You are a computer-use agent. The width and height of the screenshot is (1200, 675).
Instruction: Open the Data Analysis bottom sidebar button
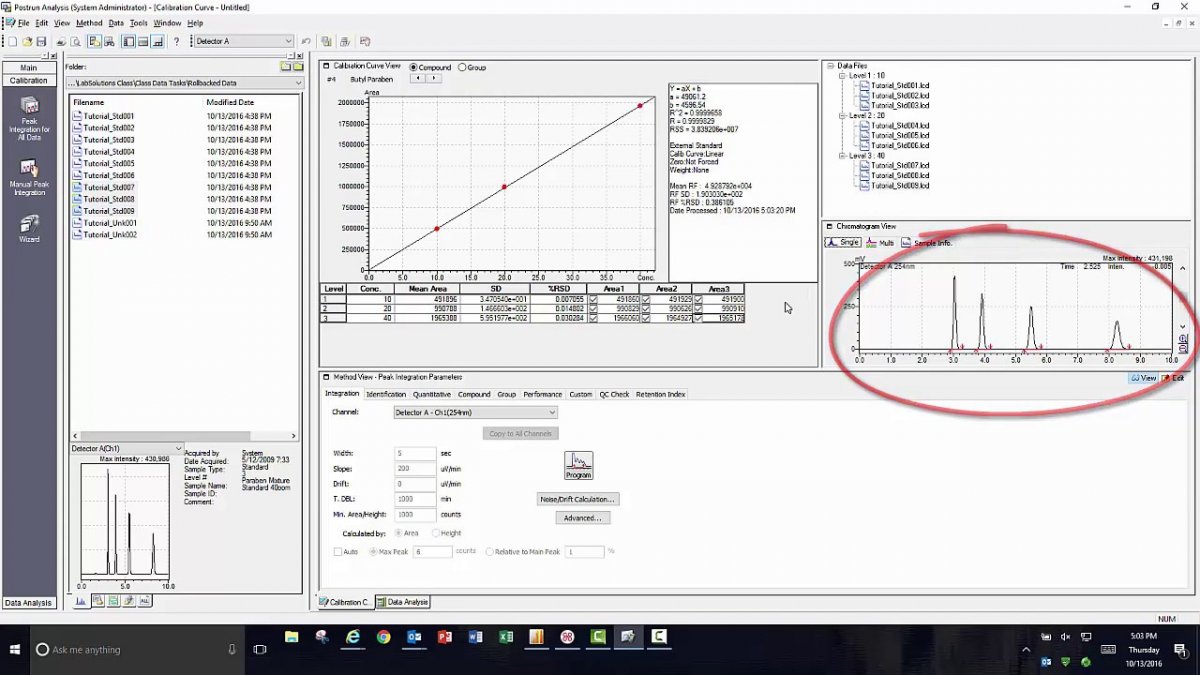29,603
